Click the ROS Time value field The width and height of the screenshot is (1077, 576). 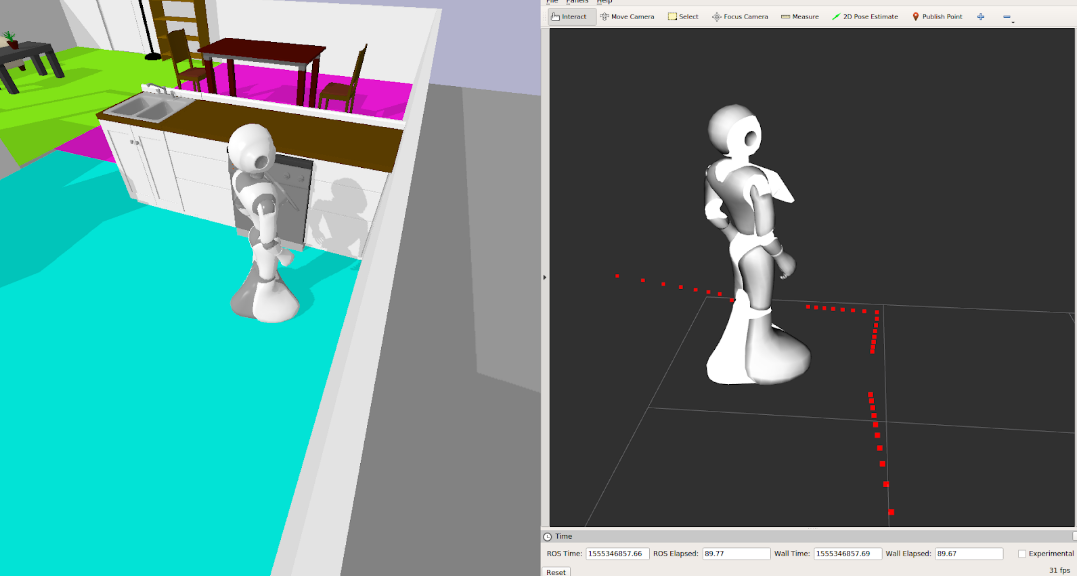(x=617, y=553)
